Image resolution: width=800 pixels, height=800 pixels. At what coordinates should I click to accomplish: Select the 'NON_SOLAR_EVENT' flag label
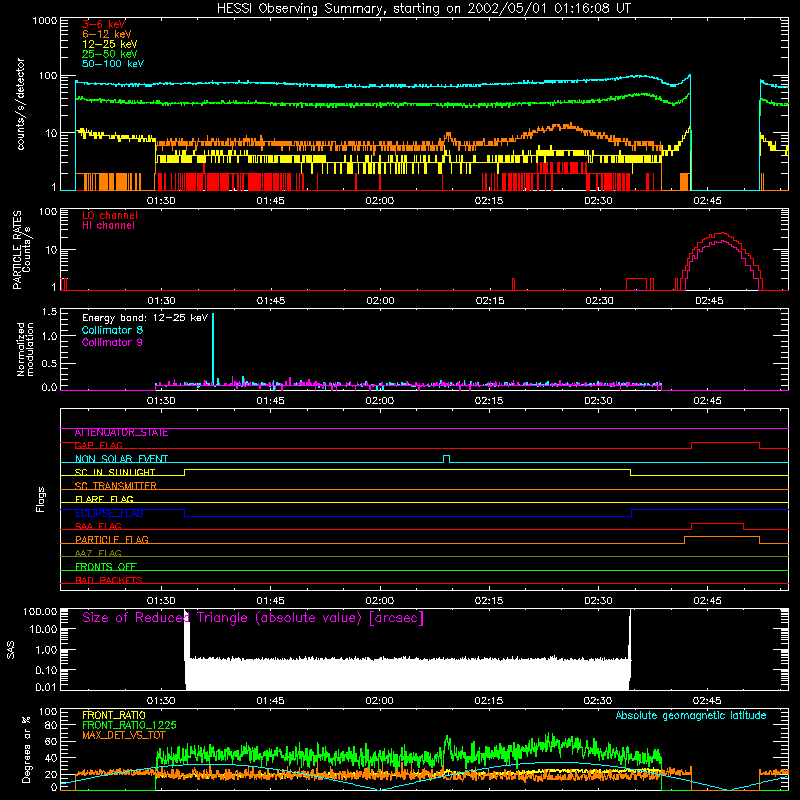coord(121,459)
